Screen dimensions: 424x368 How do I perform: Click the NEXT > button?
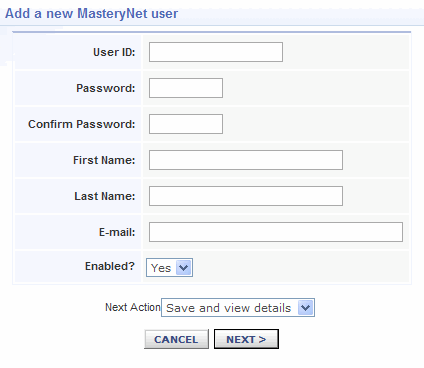[246, 339]
